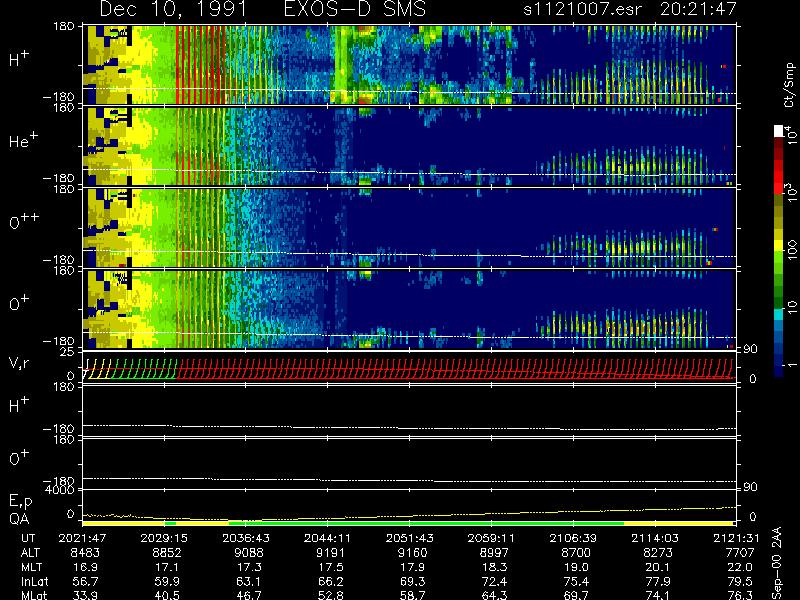Click the 'ALT' row header
The width and height of the screenshot is (800, 600).
(30, 553)
